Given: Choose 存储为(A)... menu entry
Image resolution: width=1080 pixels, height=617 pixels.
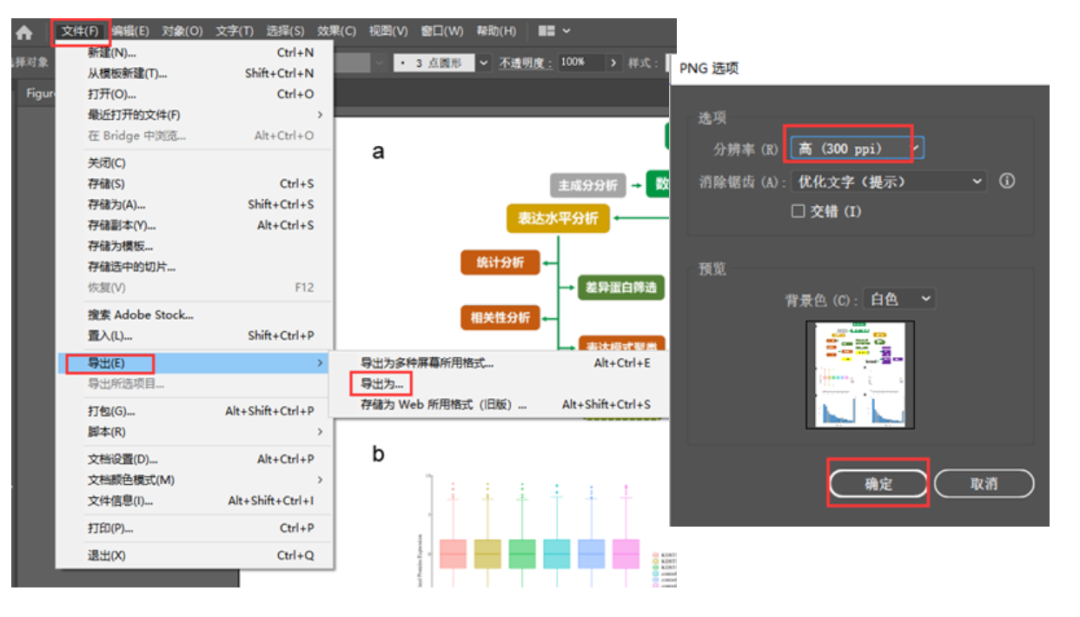Looking at the screenshot, I should coord(117,205).
